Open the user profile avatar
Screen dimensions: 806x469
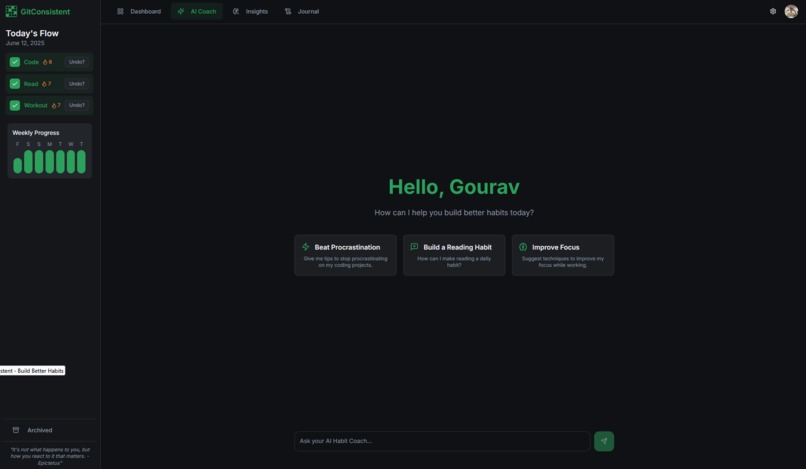791,11
